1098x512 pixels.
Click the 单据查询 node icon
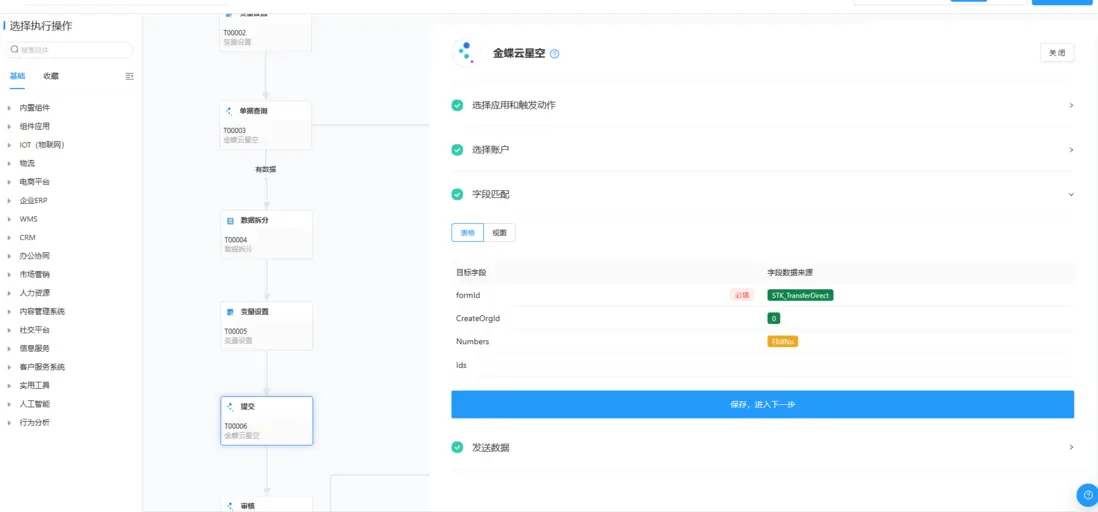point(230,111)
